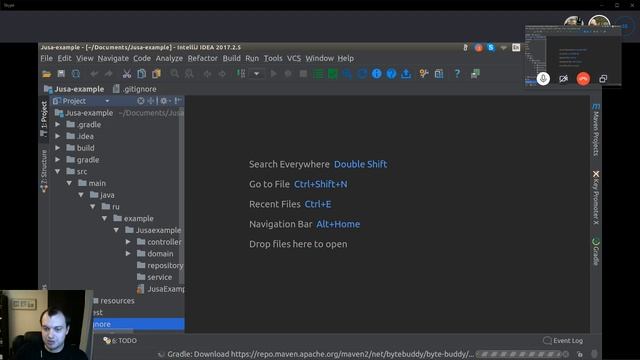Toggle the Key Promoter X side tab
Screen dimensions: 640x360
(x=596, y=198)
